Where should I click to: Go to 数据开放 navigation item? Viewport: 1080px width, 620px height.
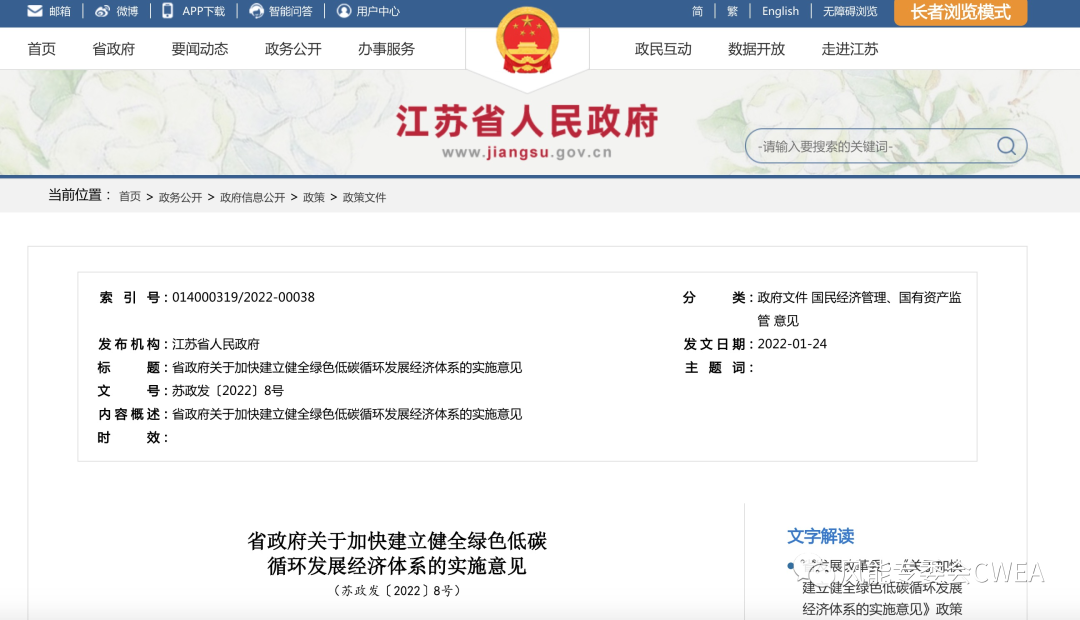(x=757, y=49)
